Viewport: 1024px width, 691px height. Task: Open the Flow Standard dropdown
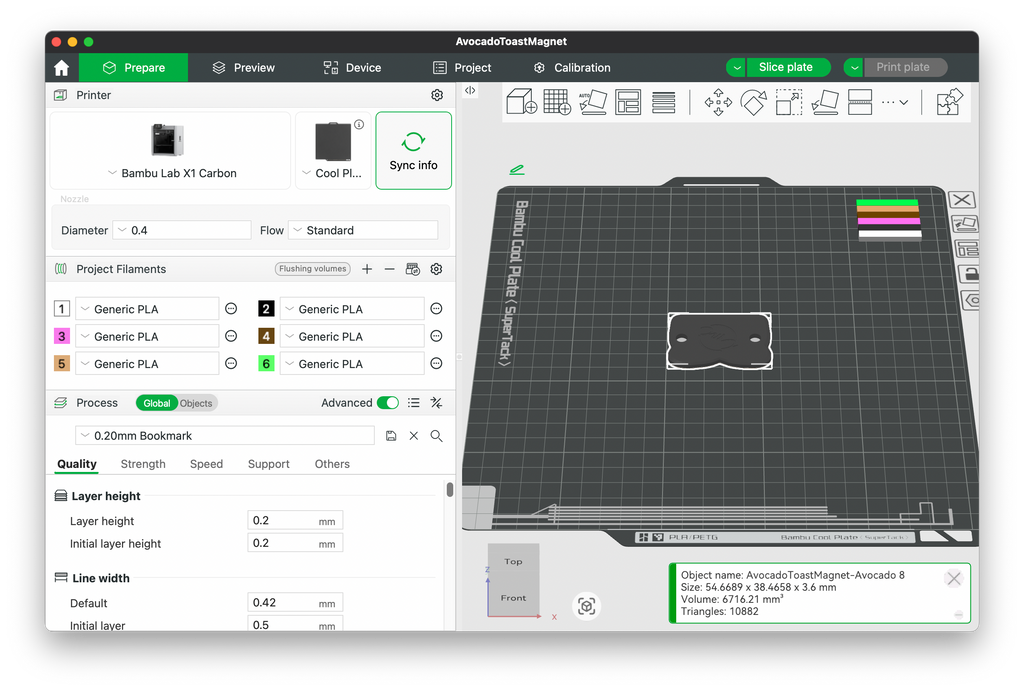click(363, 230)
